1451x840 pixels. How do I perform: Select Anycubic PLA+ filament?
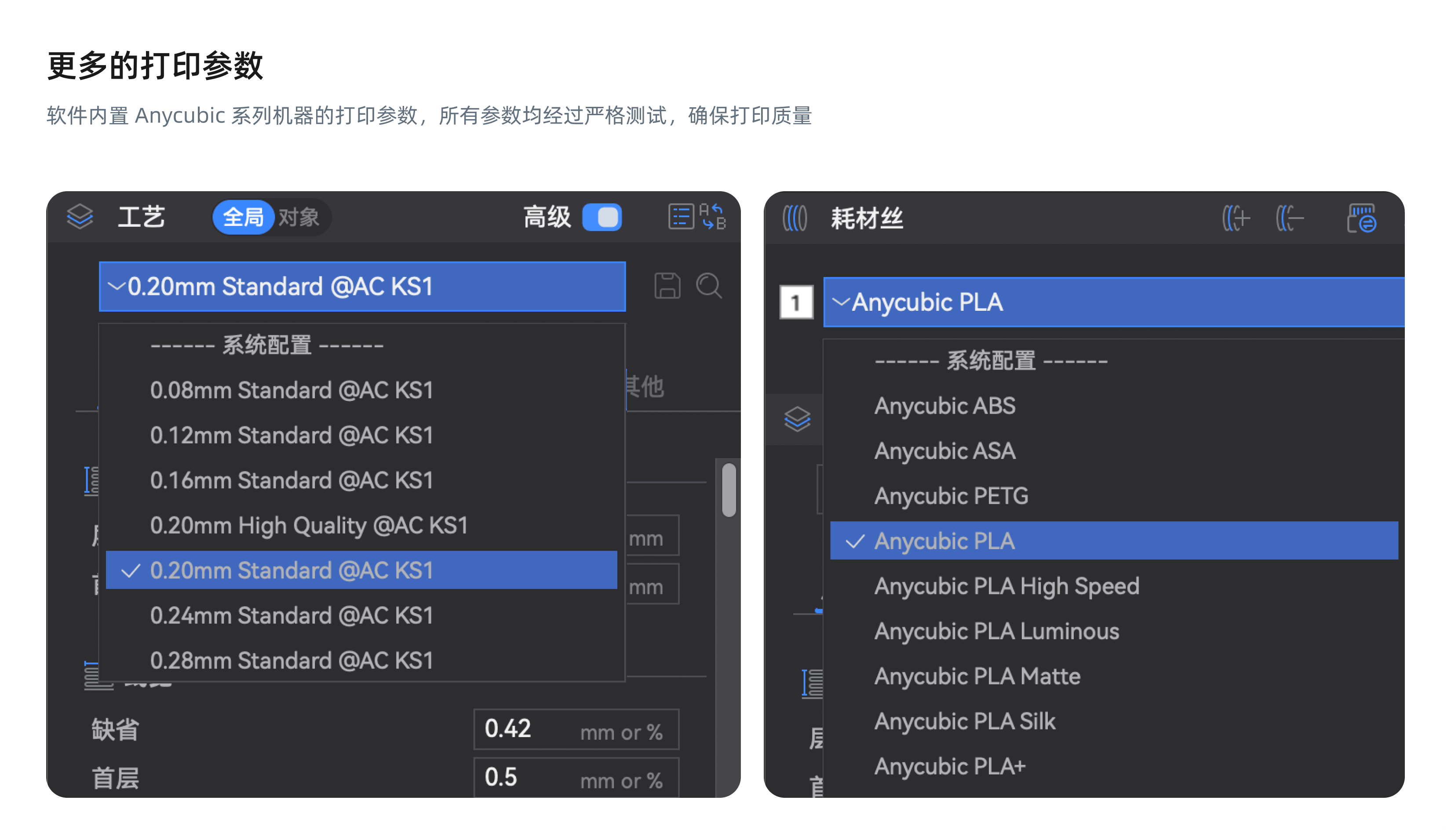(1114, 766)
